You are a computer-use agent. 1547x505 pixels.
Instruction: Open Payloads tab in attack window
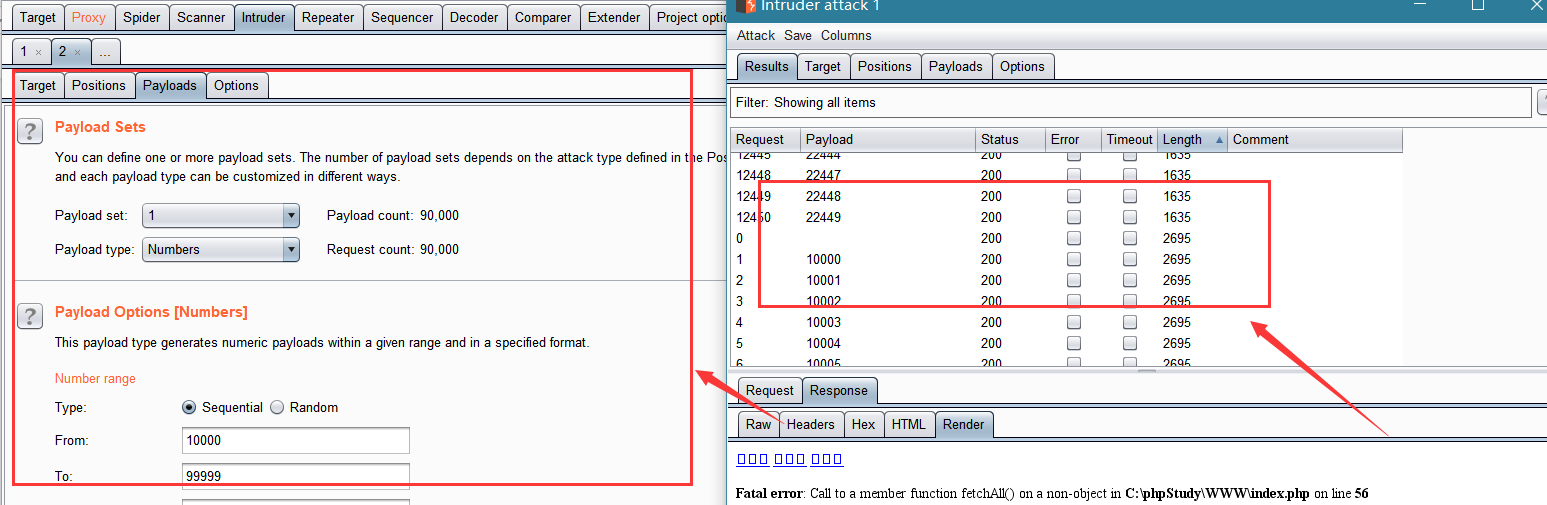[956, 66]
